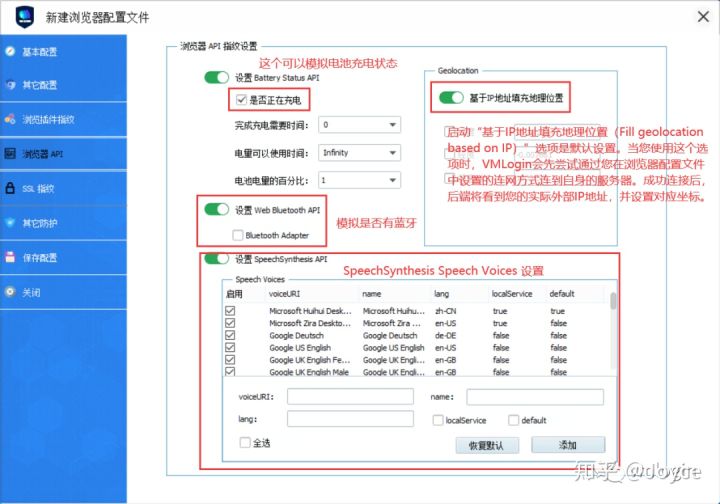The image size is (720, 504).
Task: Check the localService checkbox
Action: point(438,420)
